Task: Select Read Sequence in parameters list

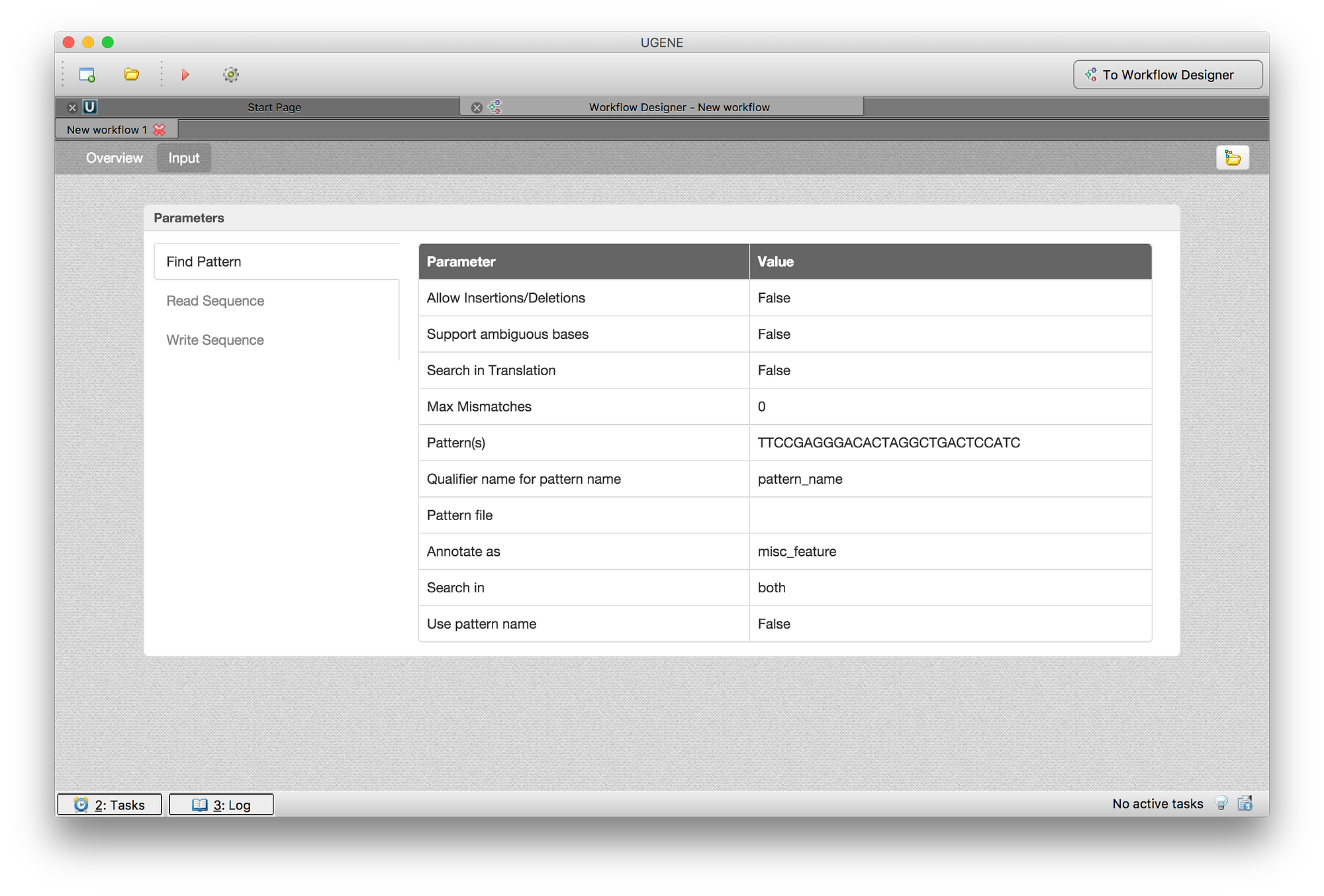Action: tap(215, 301)
